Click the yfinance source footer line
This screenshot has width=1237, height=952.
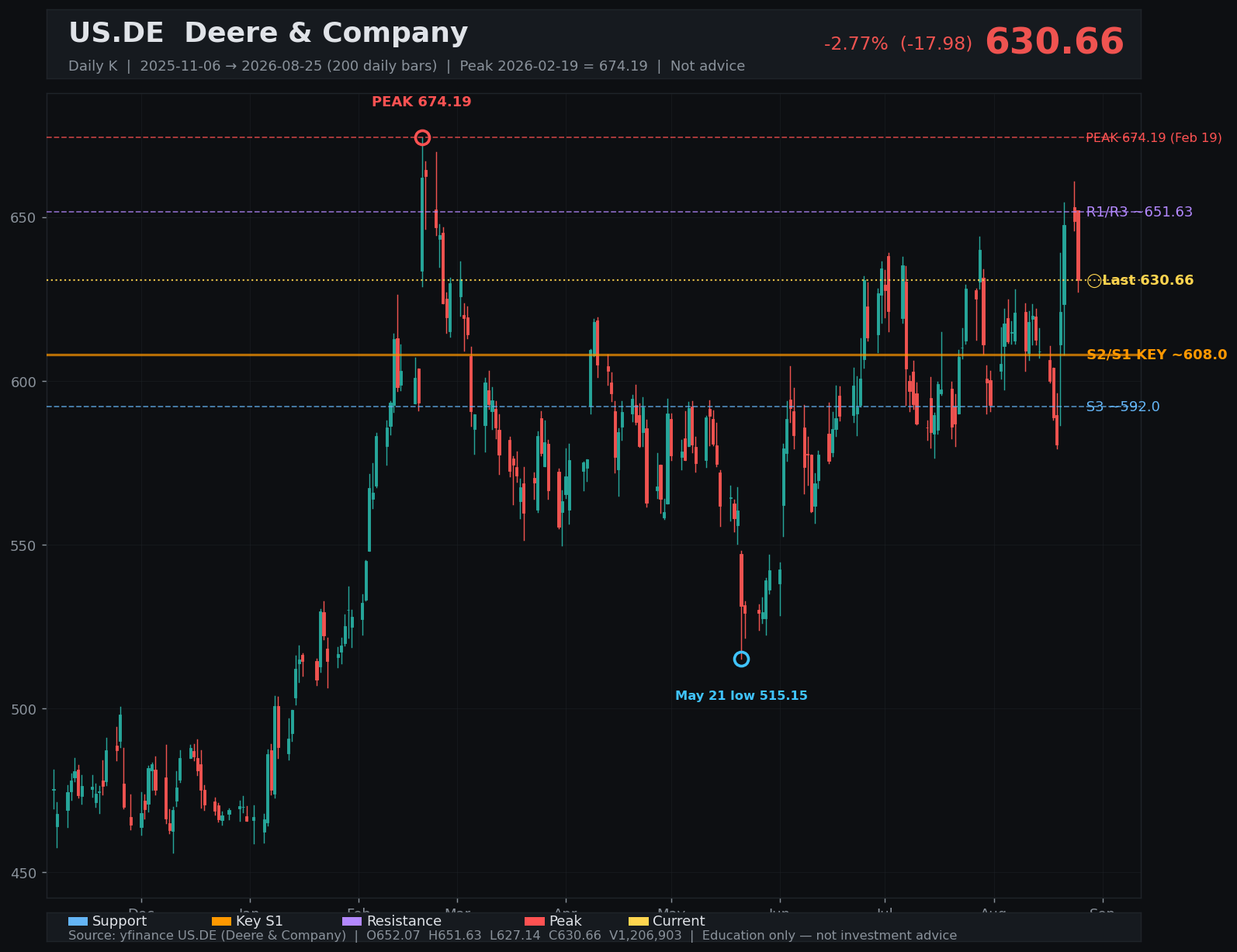(512, 936)
